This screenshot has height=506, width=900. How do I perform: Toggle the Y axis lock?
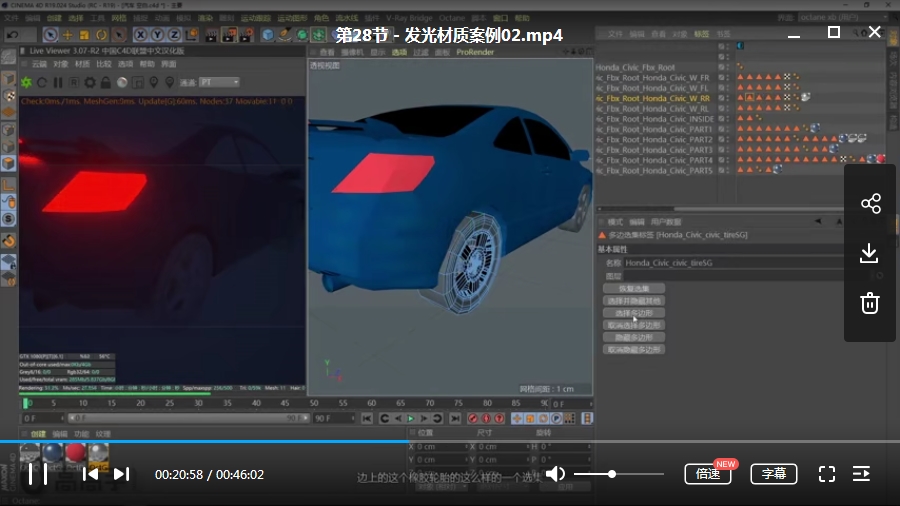(157, 36)
